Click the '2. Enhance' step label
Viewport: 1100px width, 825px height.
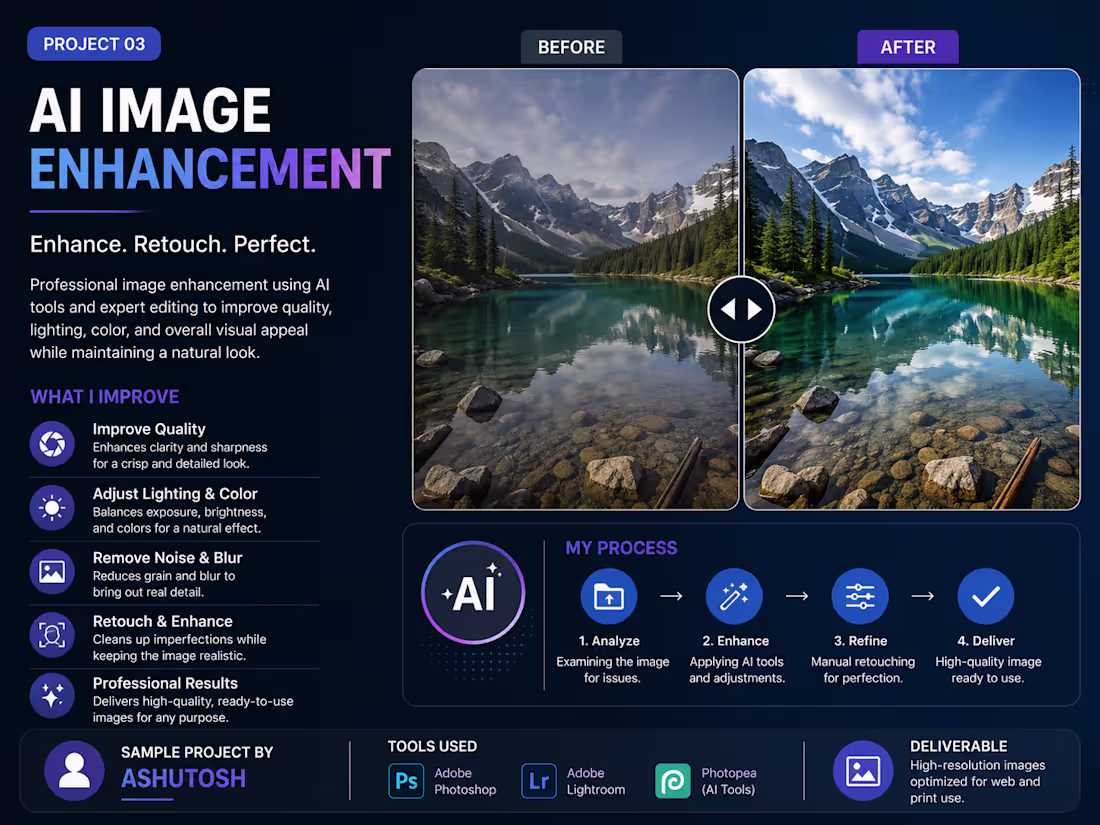(736, 640)
